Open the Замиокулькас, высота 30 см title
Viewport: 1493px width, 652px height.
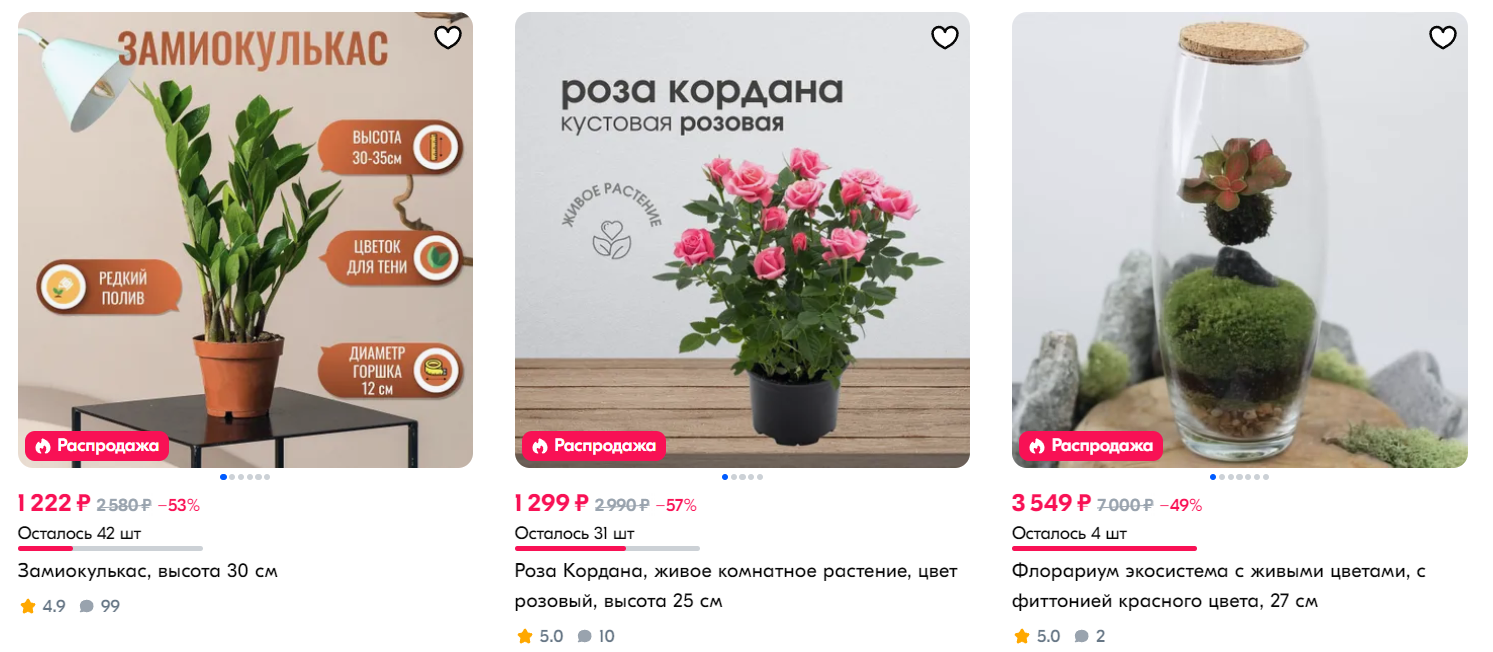click(148, 571)
